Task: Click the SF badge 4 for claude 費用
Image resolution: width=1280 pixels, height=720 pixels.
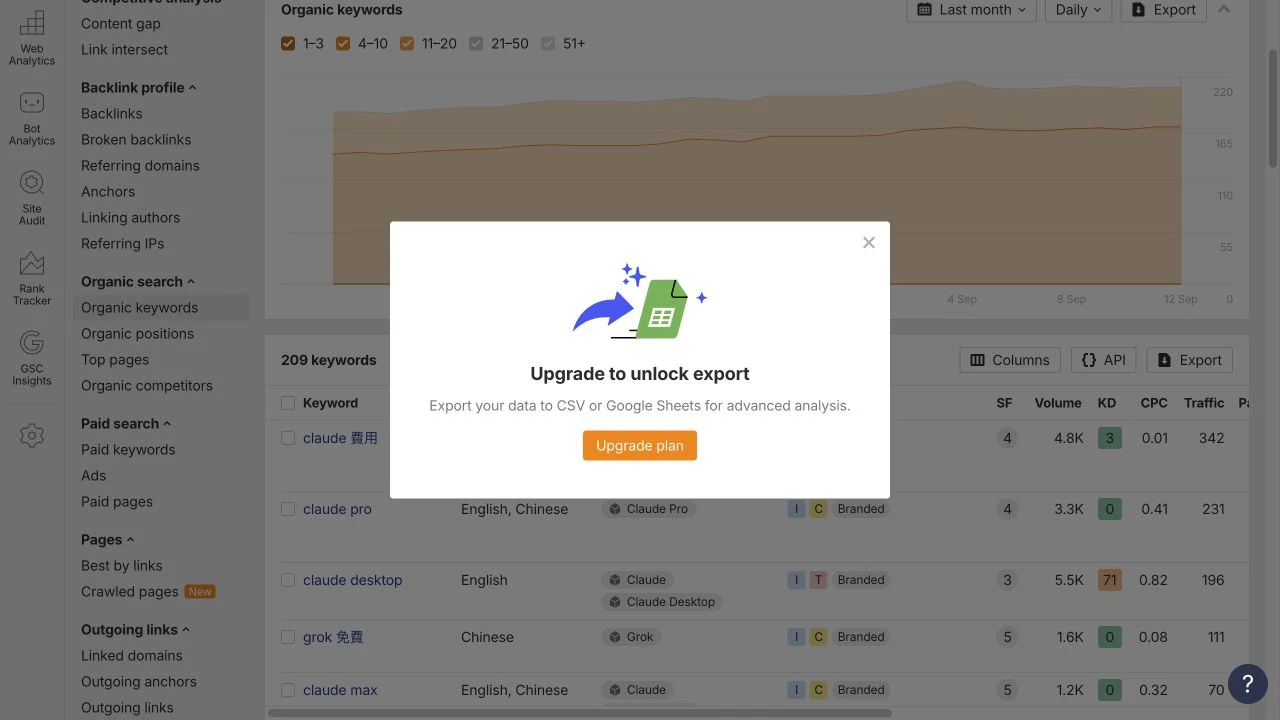Action: 1007,438
